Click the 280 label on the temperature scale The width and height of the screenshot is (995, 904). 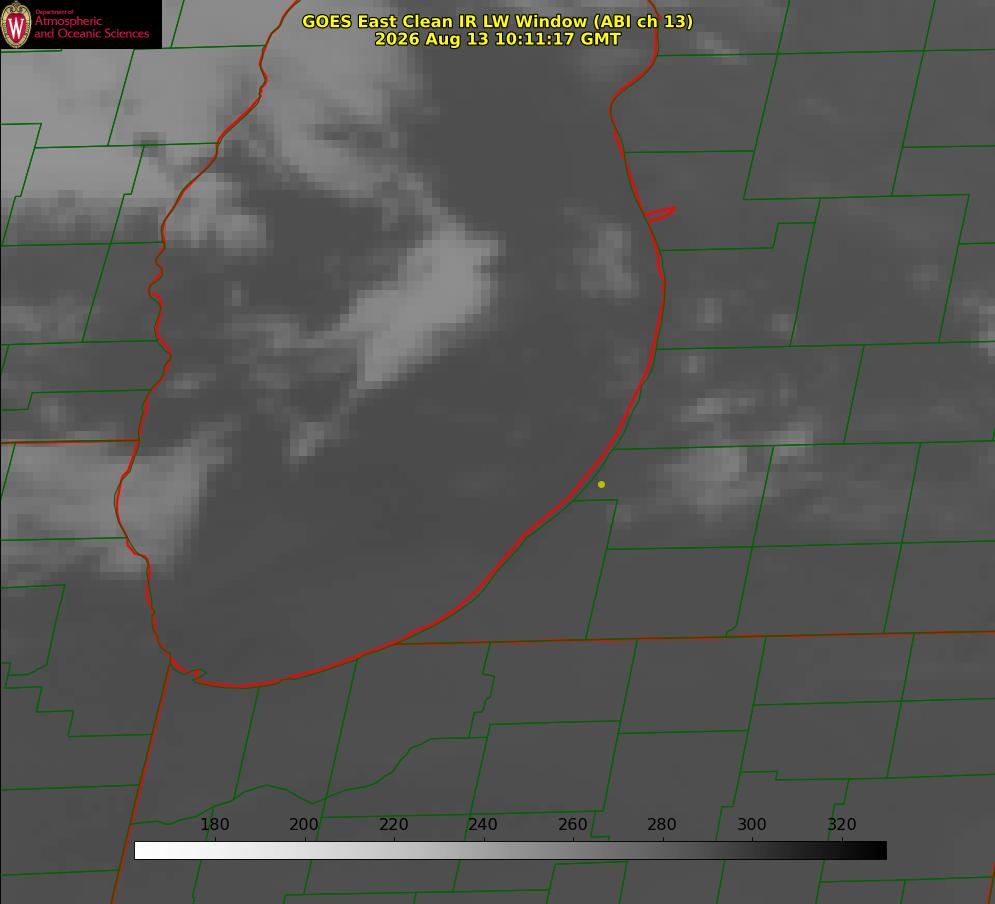click(x=662, y=824)
